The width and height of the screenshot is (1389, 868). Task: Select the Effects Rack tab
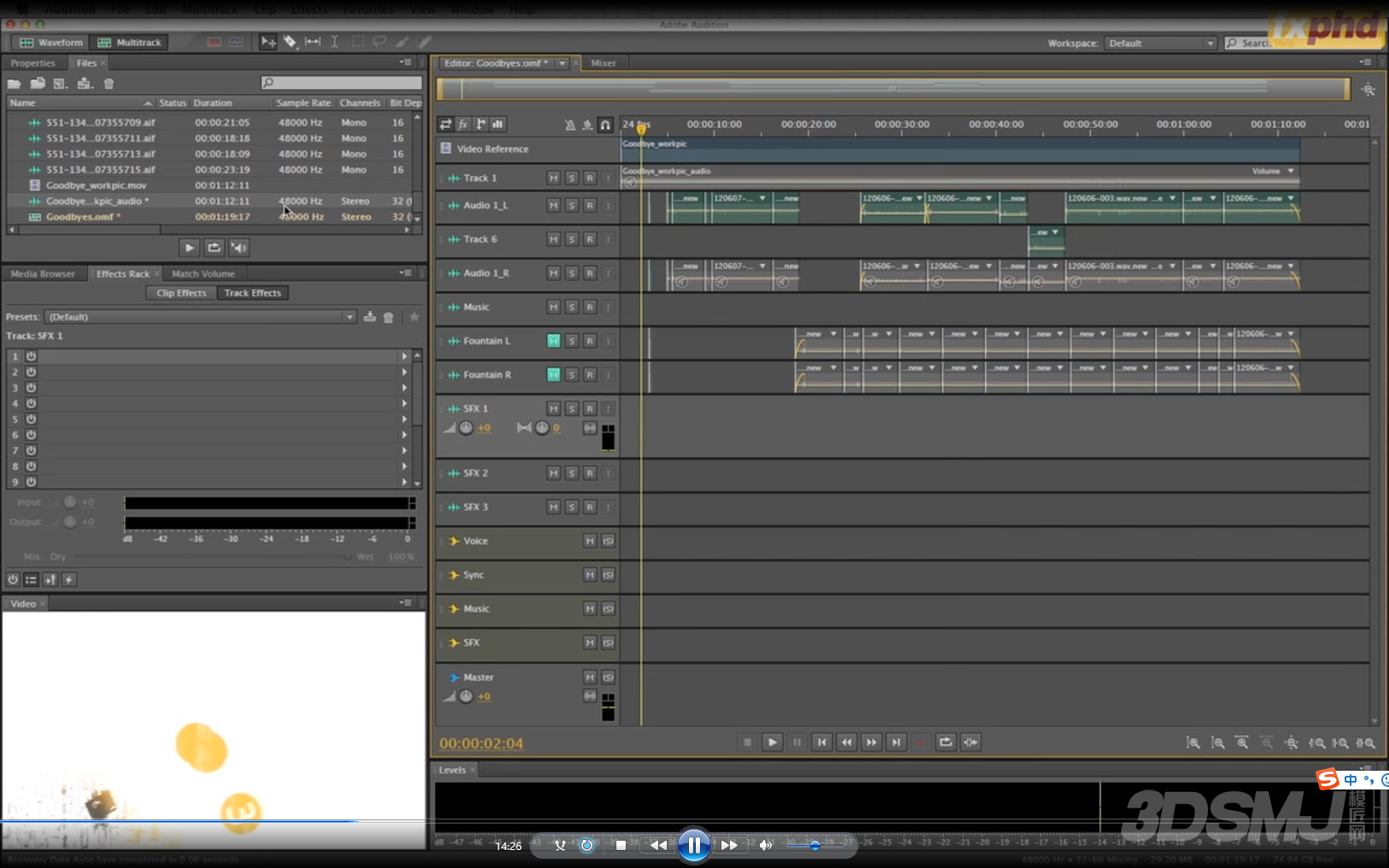click(x=123, y=274)
